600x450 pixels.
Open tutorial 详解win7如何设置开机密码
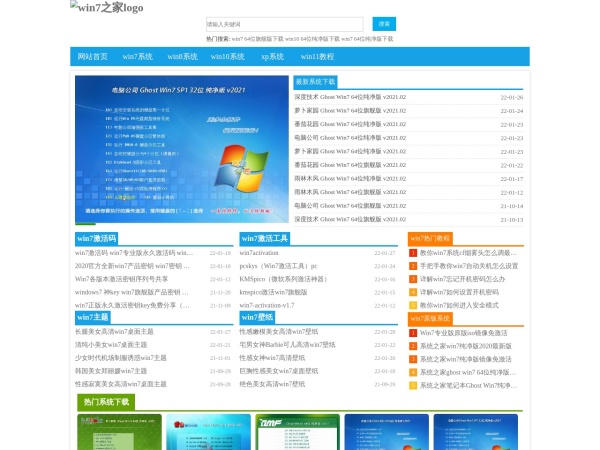459,292
